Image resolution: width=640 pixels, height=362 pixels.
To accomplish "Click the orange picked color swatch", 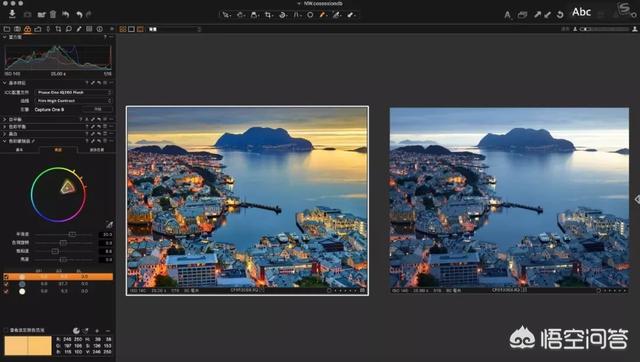I will 28,346.
